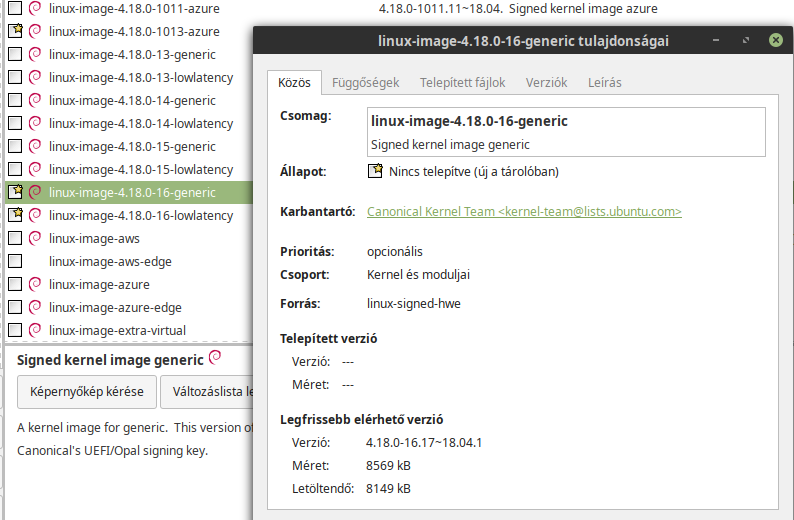Click the new-package status icon next to Állapot
Image resolution: width=794 pixels, height=520 pixels.
pyautogui.click(x=375, y=171)
